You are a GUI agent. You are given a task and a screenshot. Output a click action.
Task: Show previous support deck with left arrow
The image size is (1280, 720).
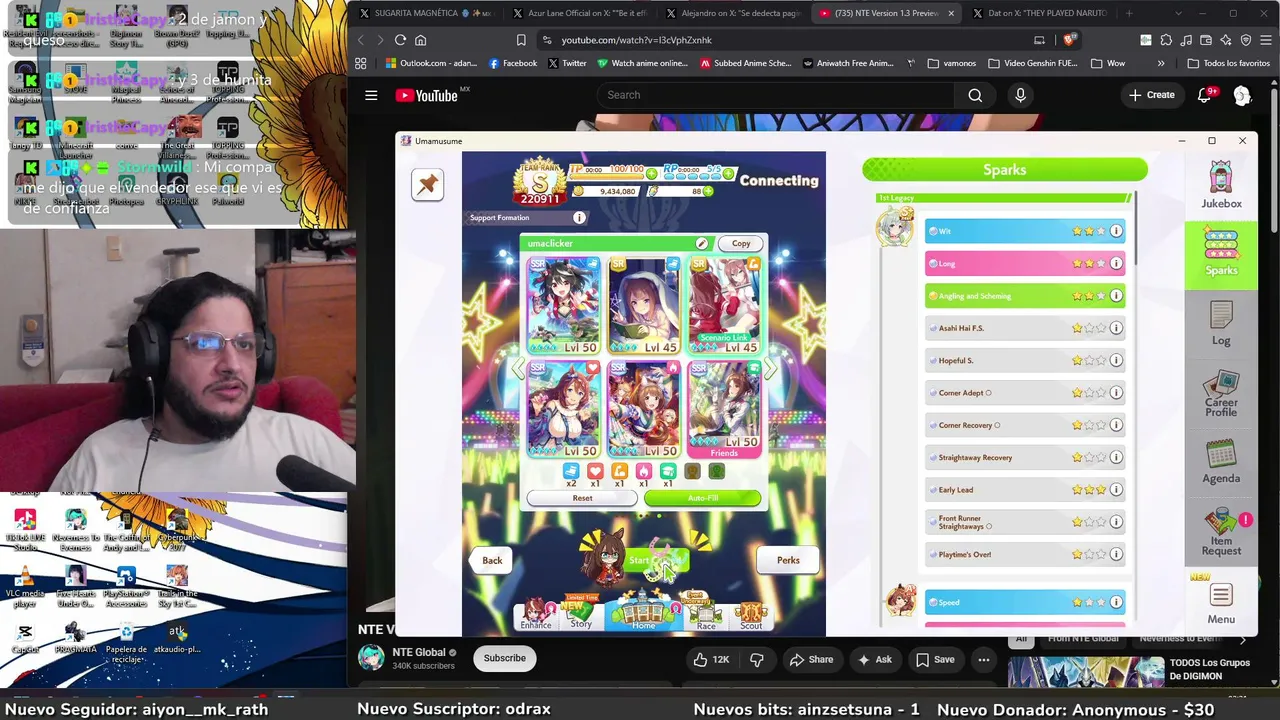click(517, 369)
